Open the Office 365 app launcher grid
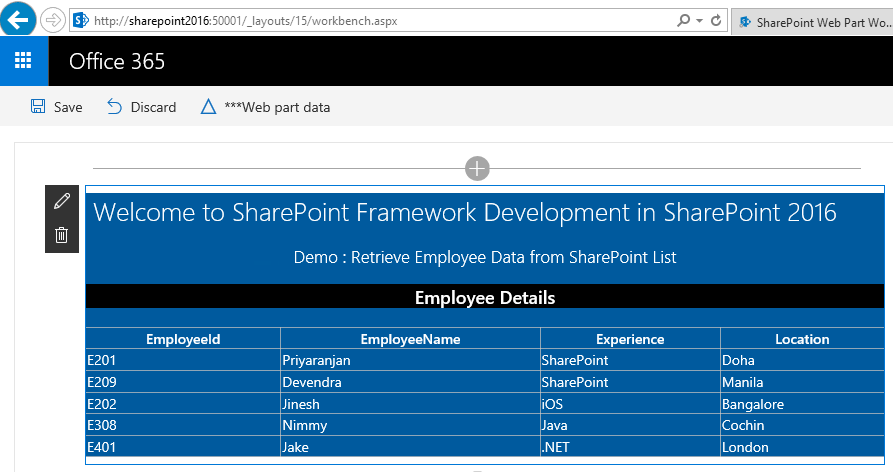893x472 pixels. 23,61
